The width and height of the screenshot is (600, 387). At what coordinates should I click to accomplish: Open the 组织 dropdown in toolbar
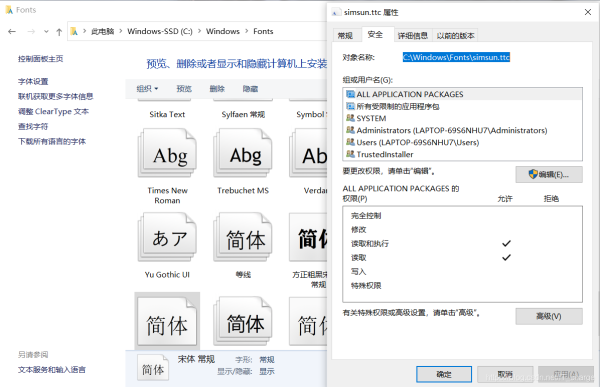pyautogui.click(x=147, y=89)
